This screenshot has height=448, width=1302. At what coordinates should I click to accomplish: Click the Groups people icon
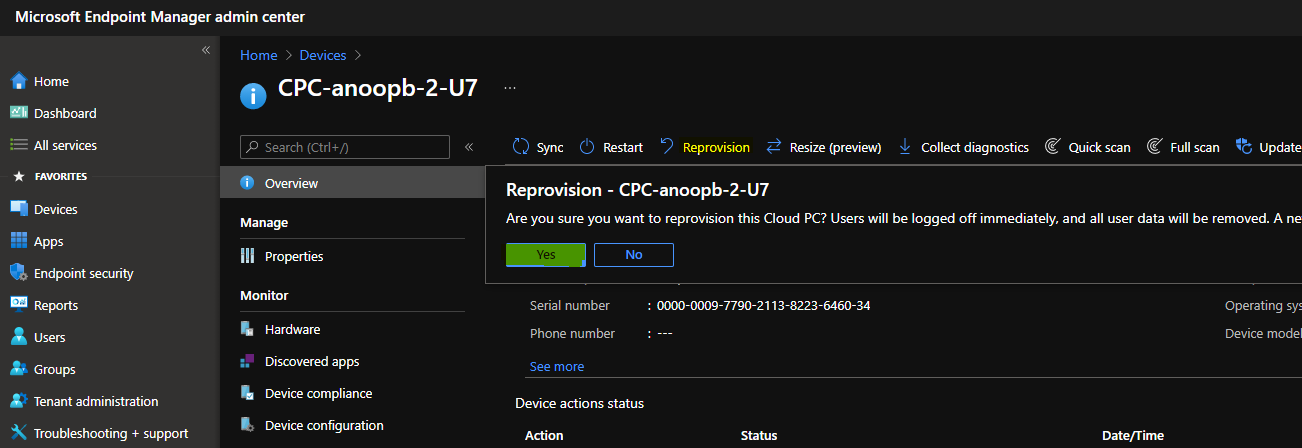tap(18, 369)
